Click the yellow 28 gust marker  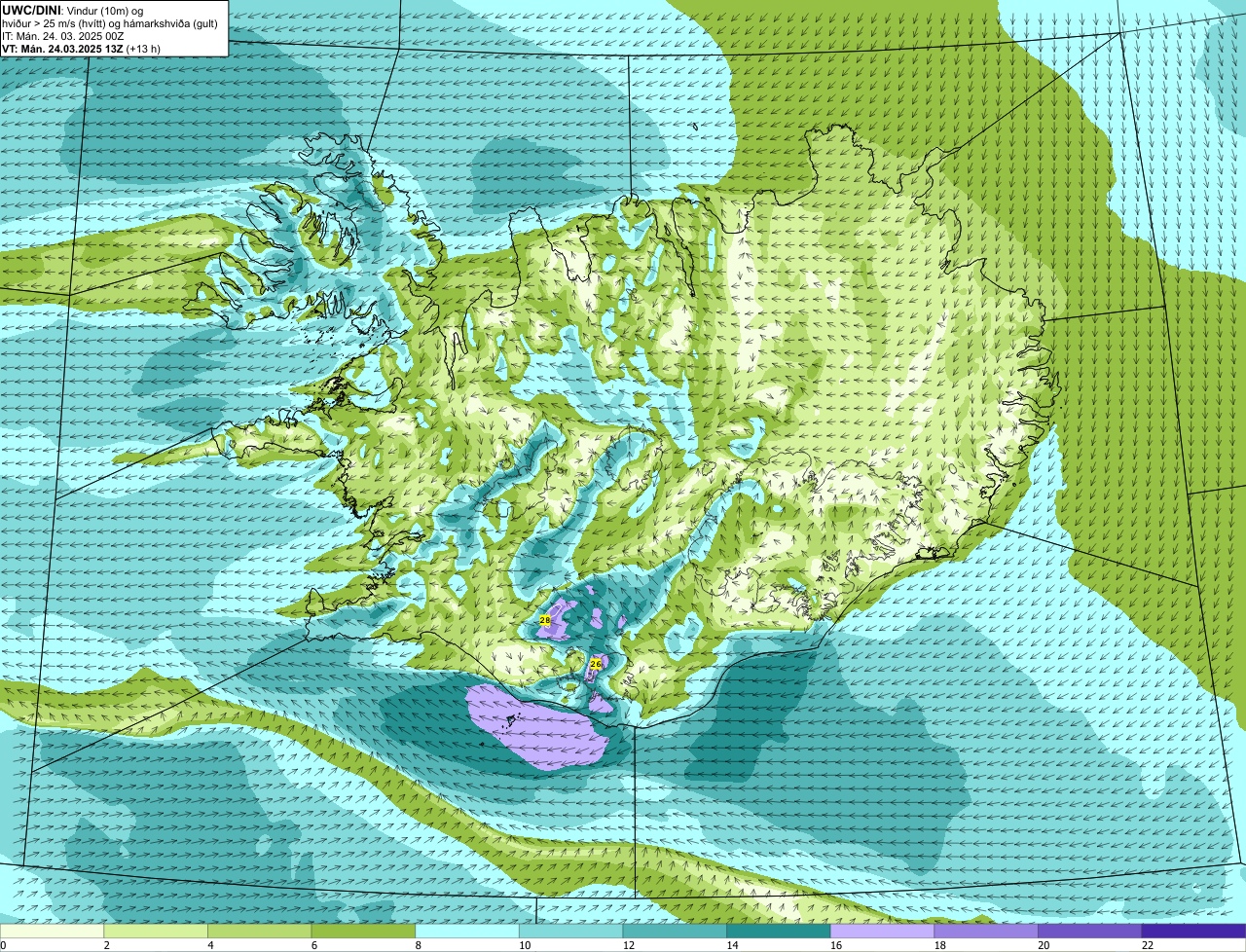click(545, 620)
